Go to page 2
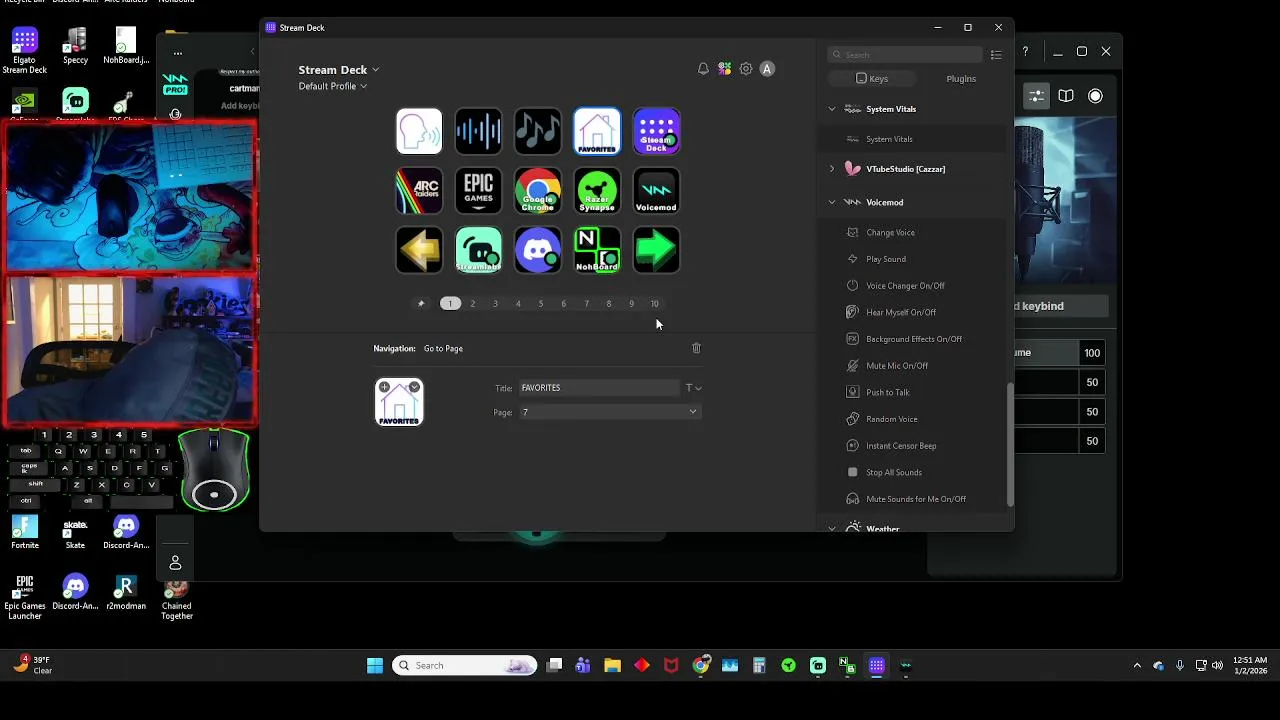The height and width of the screenshot is (720, 1280). [x=473, y=304]
